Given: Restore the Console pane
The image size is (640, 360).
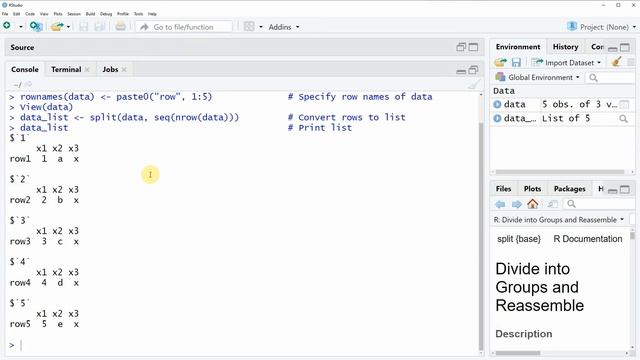Looking at the screenshot, I should (473, 70).
